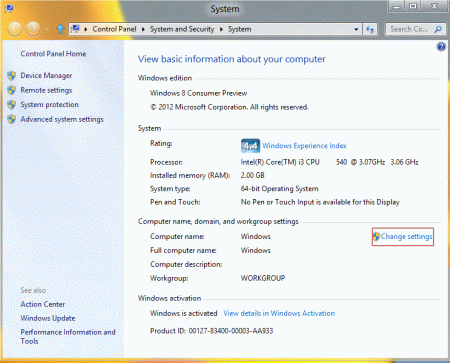The width and height of the screenshot is (450, 363).
Task: Click No Pen or Touch Input text
Action: point(320,202)
